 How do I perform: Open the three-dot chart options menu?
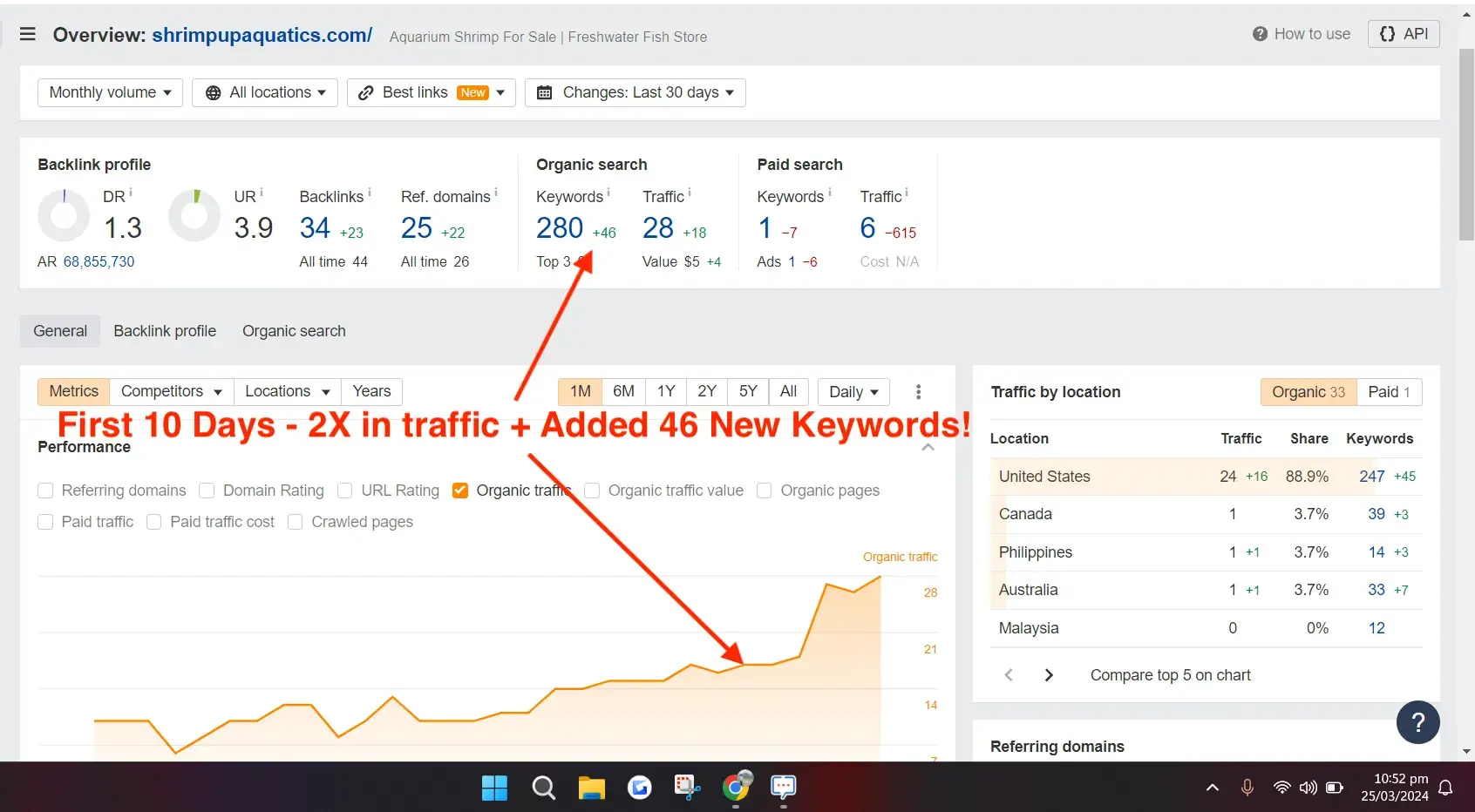918,391
